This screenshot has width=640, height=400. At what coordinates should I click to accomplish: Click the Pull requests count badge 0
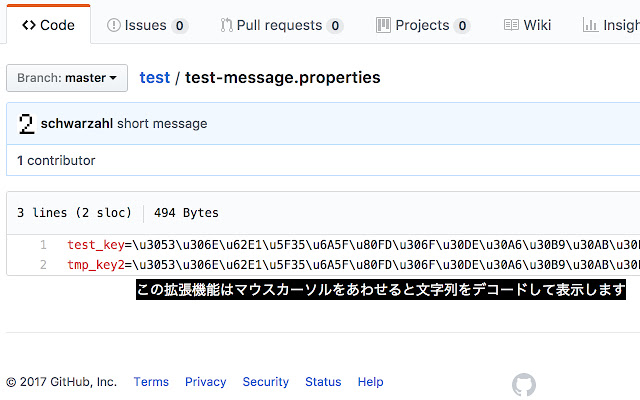(x=335, y=26)
